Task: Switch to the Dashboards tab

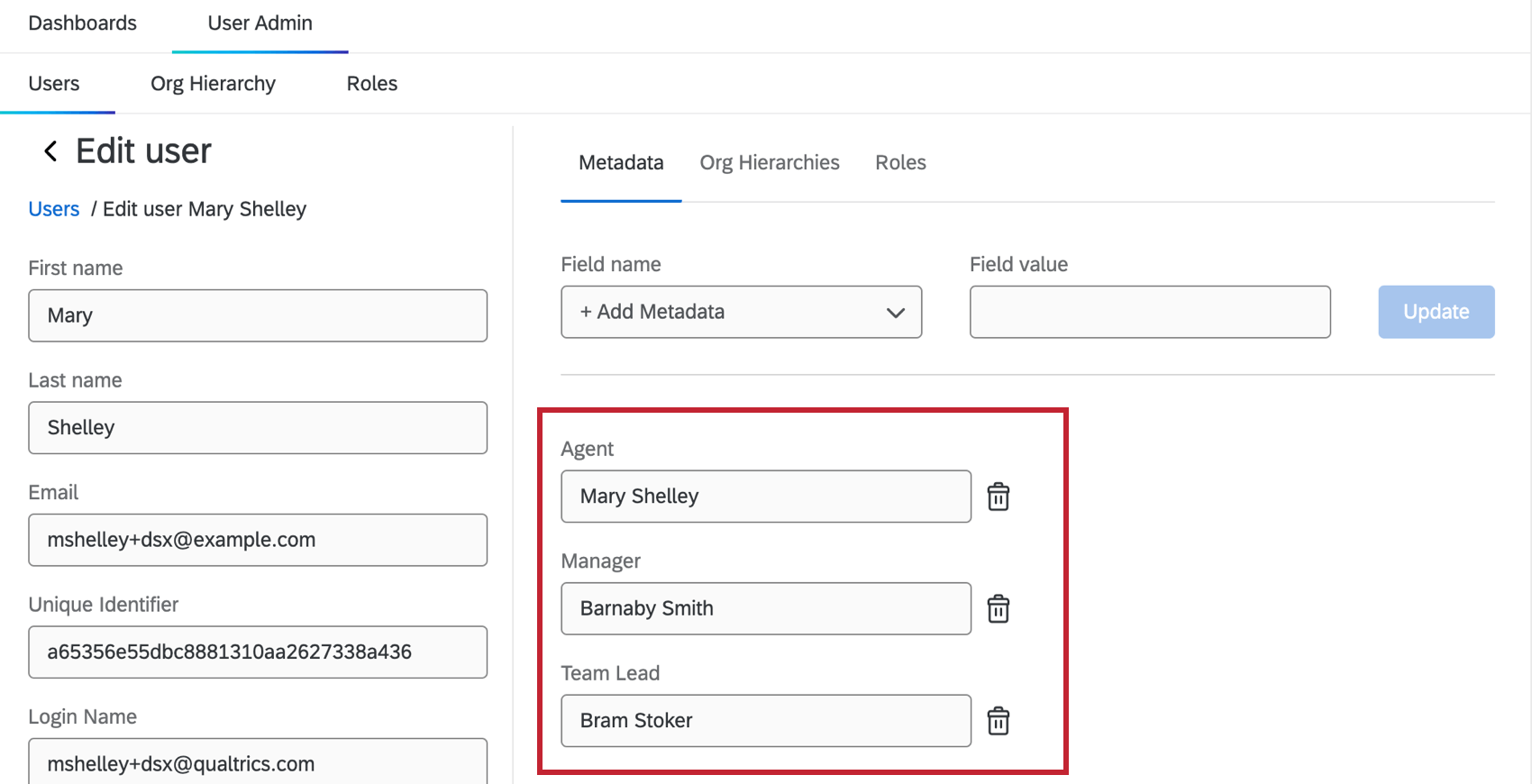Action: [83, 23]
